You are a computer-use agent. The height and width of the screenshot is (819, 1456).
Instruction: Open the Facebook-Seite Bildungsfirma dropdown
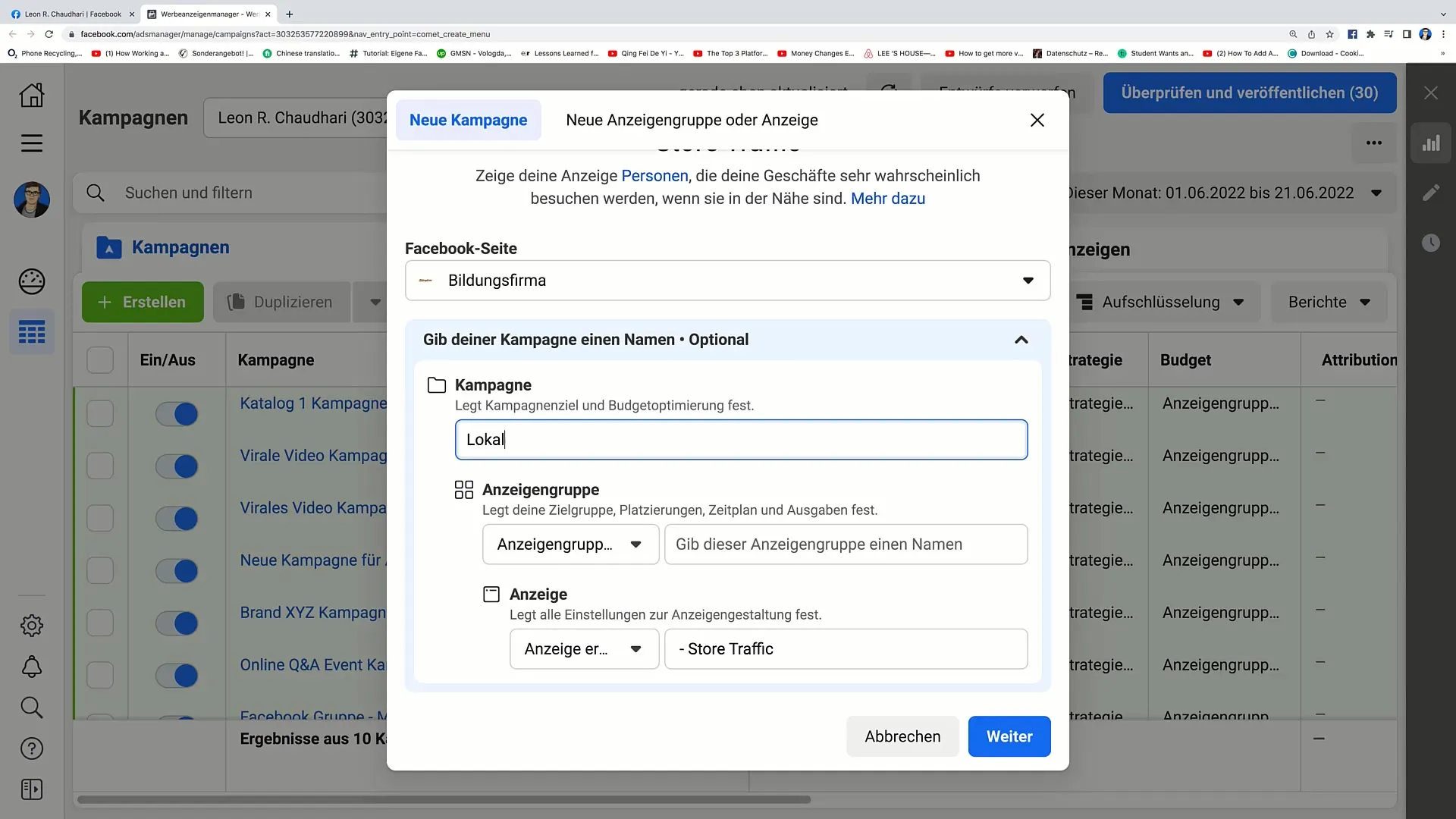click(727, 281)
